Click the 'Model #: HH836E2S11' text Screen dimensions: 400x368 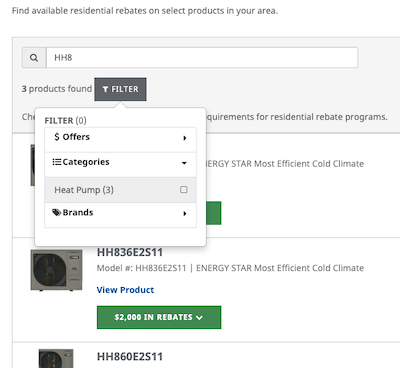[x=141, y=268]
